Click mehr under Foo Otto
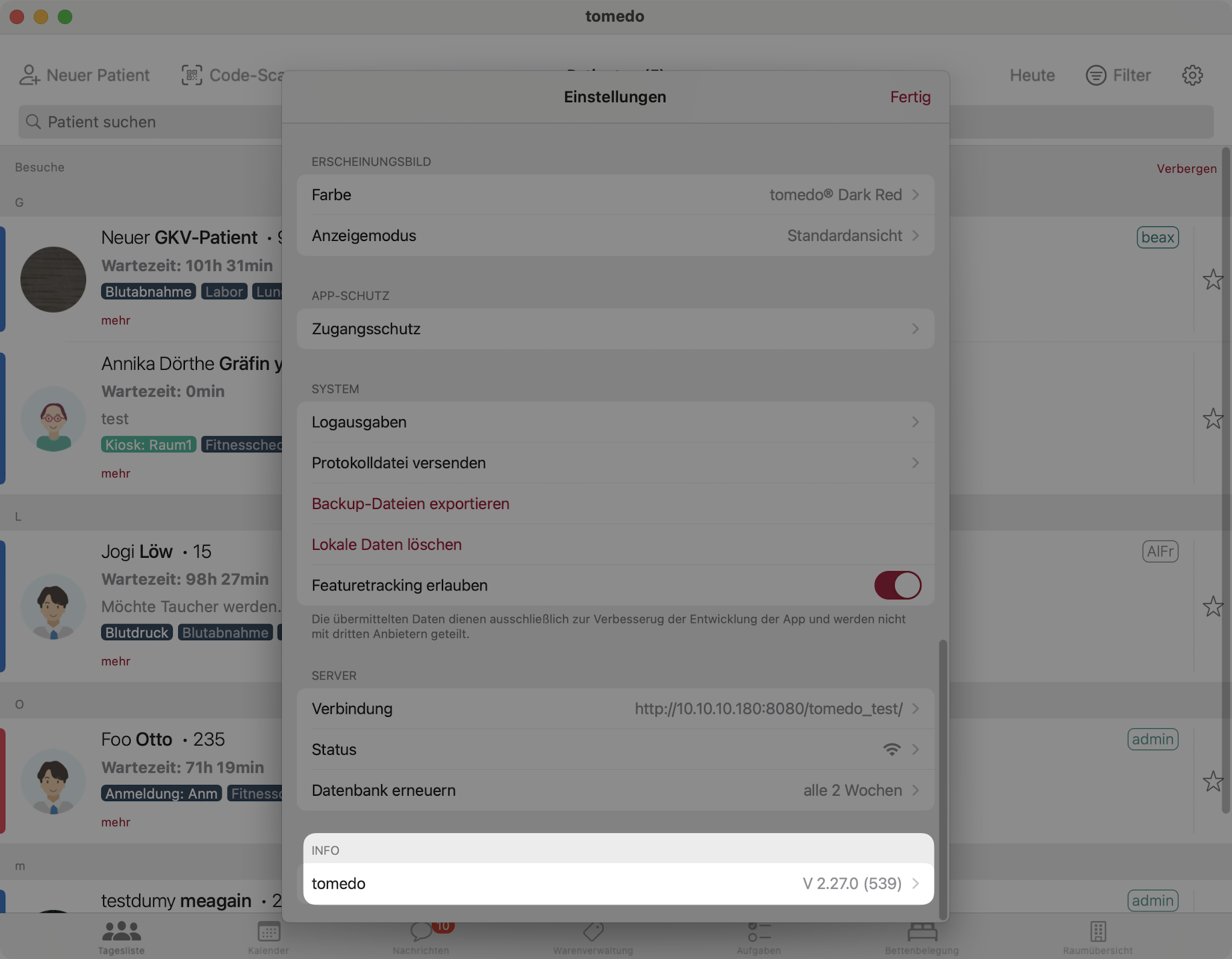1232x959 pixels. coord(116,822)
